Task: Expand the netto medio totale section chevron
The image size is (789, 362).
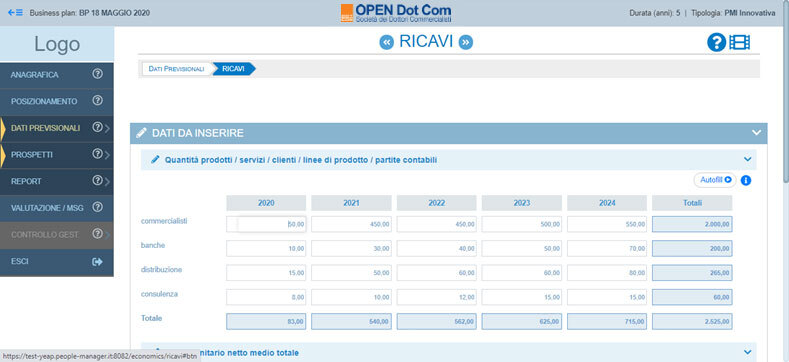Action: coord(747,352)
